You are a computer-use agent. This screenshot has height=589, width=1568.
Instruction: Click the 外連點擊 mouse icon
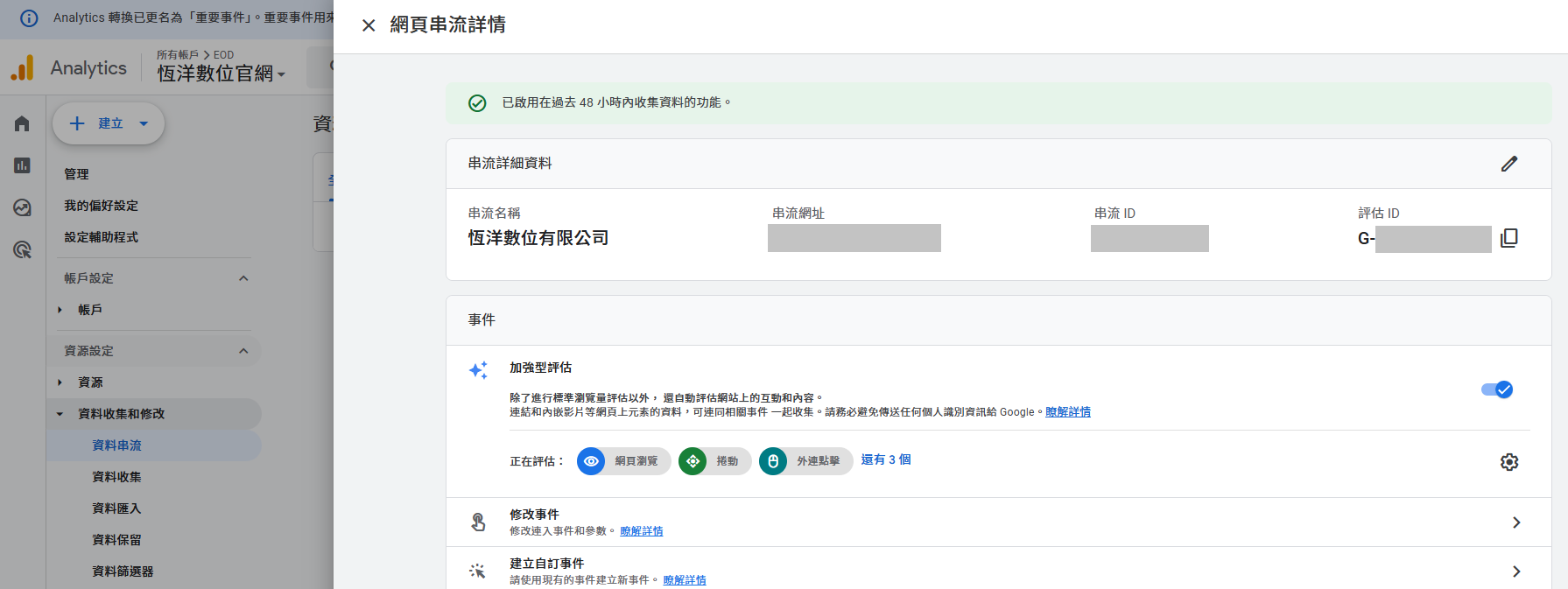tap(773, 461)
